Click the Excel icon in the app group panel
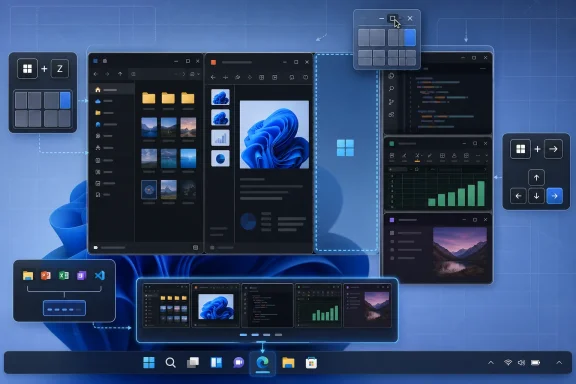The width and height of the screenshot is (576, 384). [x=64, y=275]
